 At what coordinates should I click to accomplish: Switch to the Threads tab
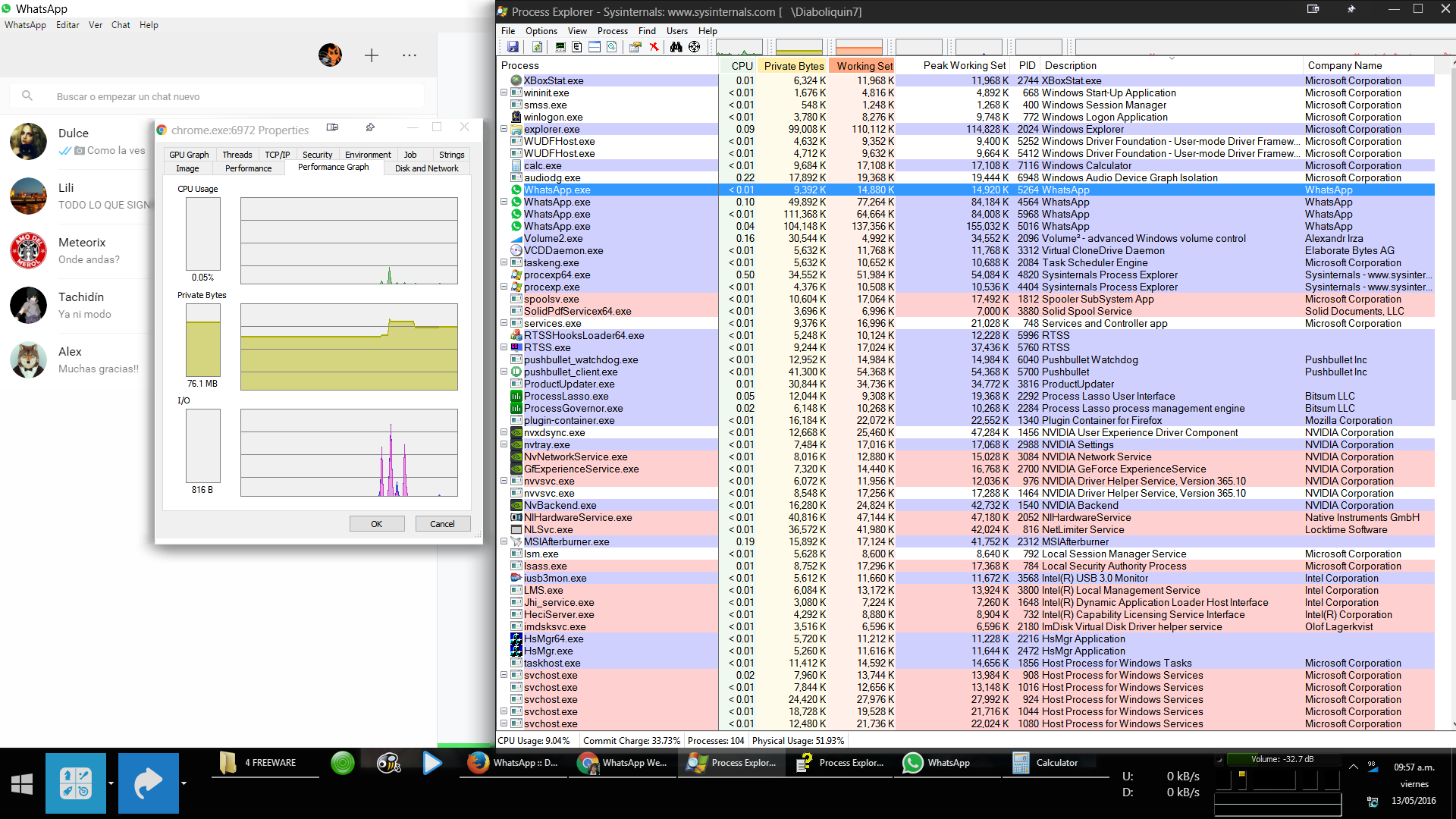pyautogui.click(x=237, y=155)
